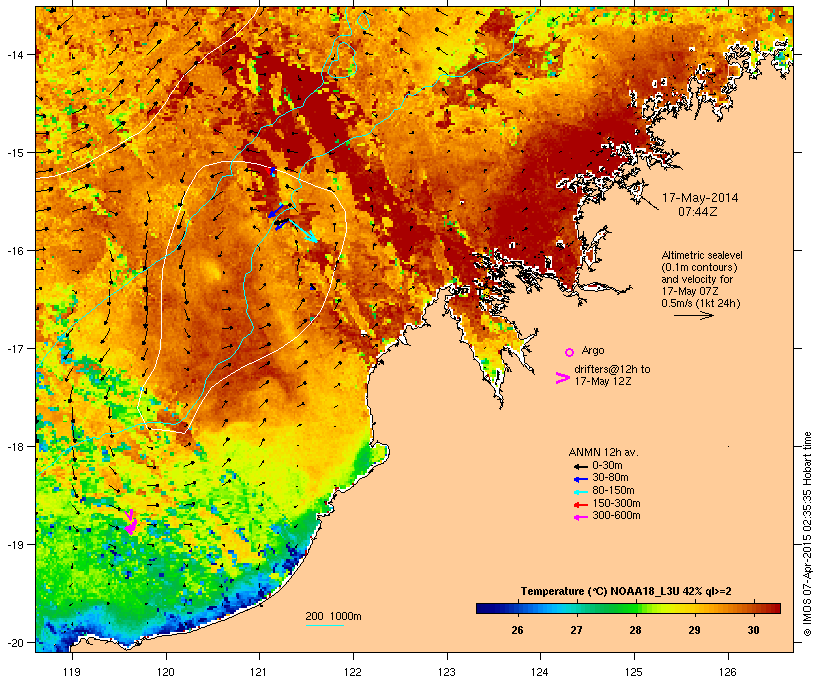Click the cyan ANMN current arrow on map
Screen dimensions: 820x680
click(303, 230)
